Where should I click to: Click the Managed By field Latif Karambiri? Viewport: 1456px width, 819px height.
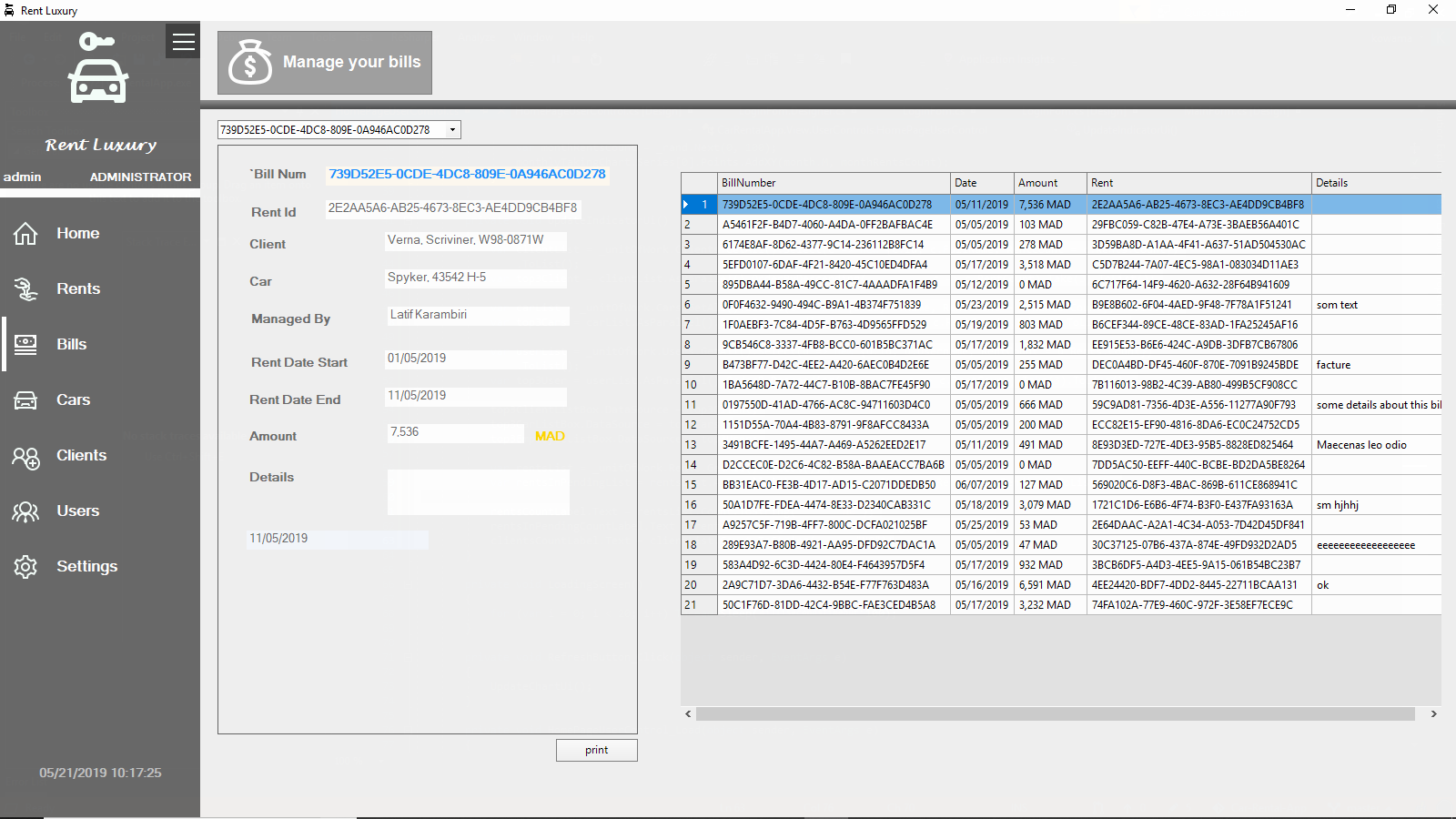coord(479,316)
